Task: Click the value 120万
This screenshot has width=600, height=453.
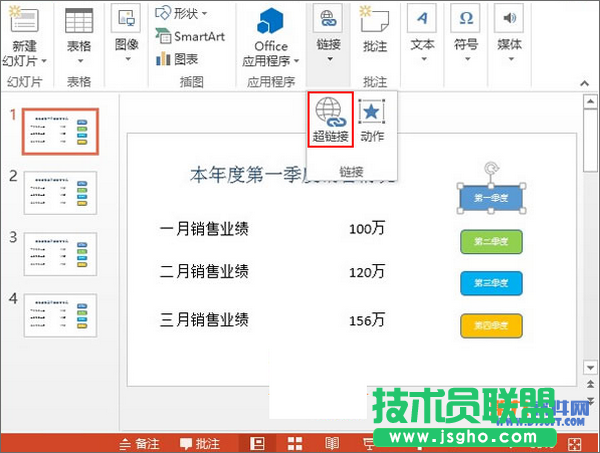Action: click(x=367, y=272)
